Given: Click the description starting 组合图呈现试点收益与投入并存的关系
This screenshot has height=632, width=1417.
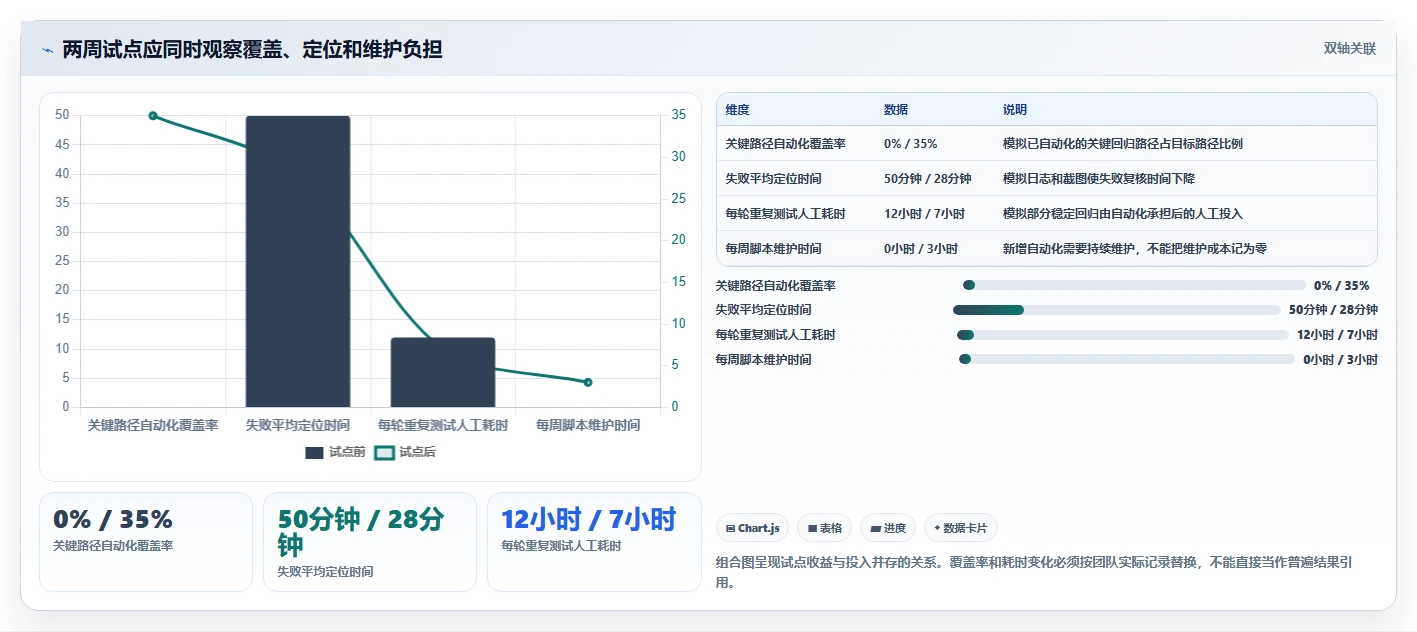Looking at the screenshot, I should pyautogui.click(x=1035, y=572).
